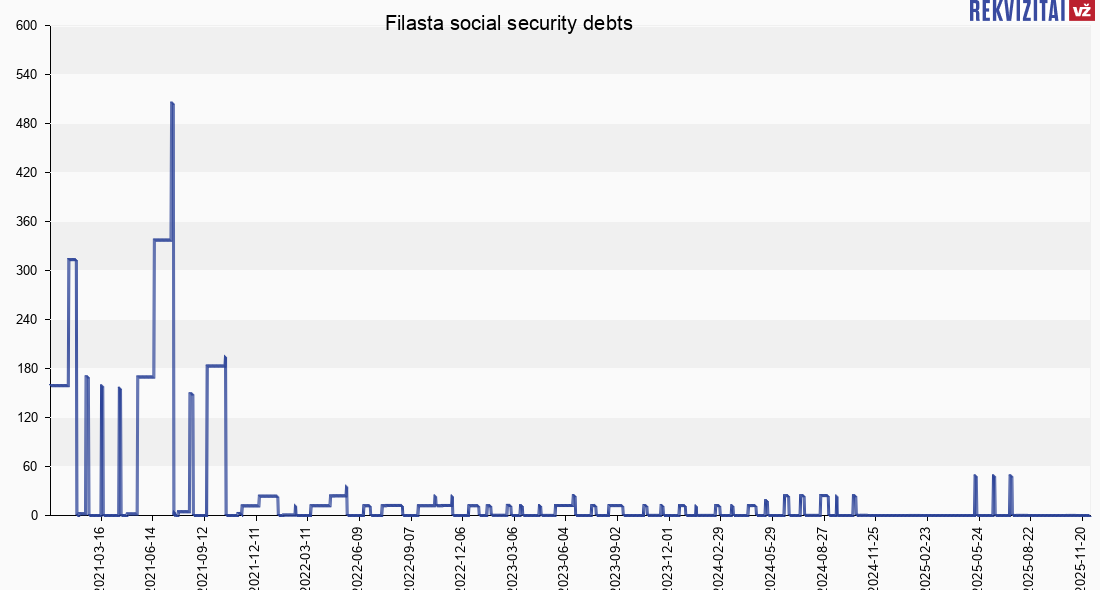The image size is (1100, 590).
Task: Click the 360 y-axis value label
Action: tap(27, 222)
